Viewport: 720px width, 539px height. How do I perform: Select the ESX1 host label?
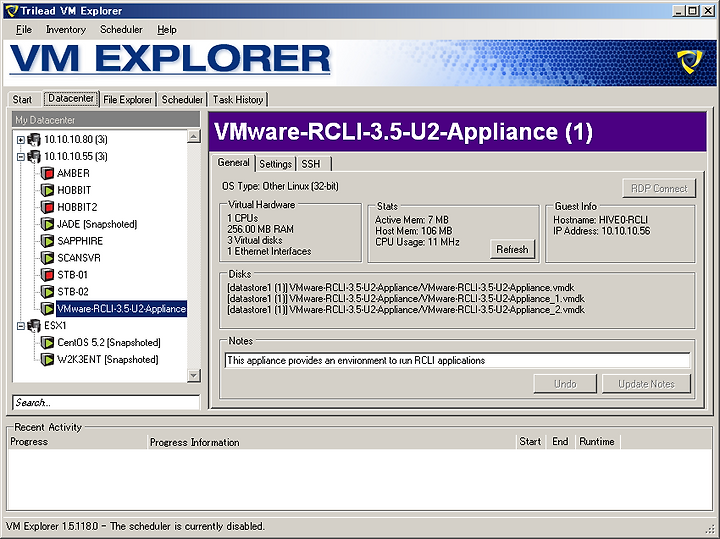point(55,326)
